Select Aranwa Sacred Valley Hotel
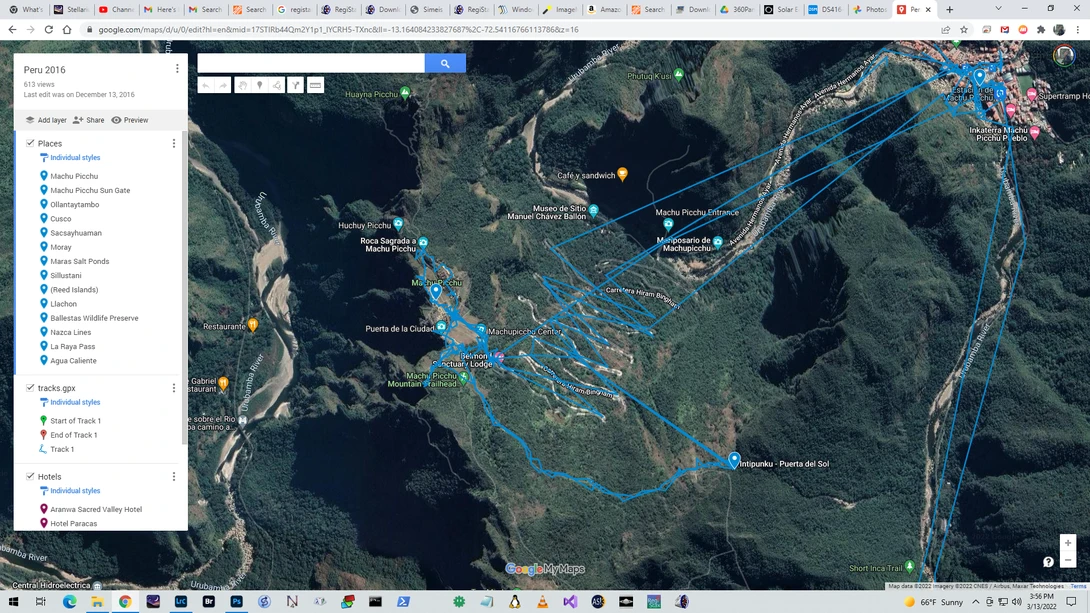This screenshot has height=613, width=1090. [x=96, y=509]
